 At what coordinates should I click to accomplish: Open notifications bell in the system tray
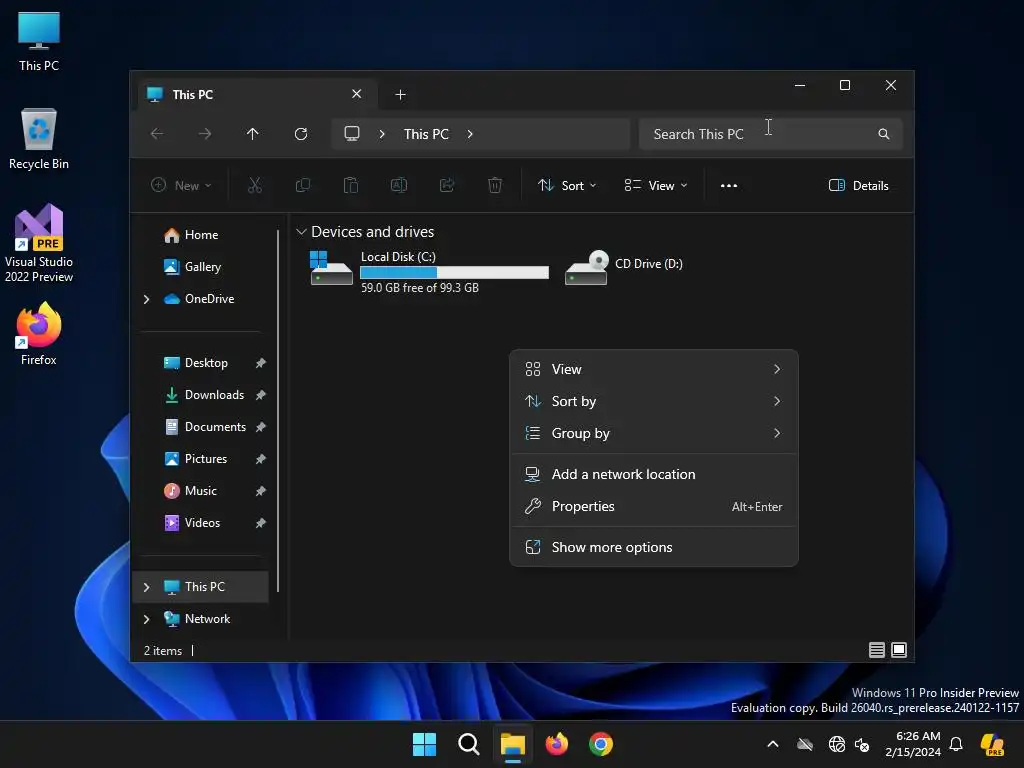coord(956,744)
